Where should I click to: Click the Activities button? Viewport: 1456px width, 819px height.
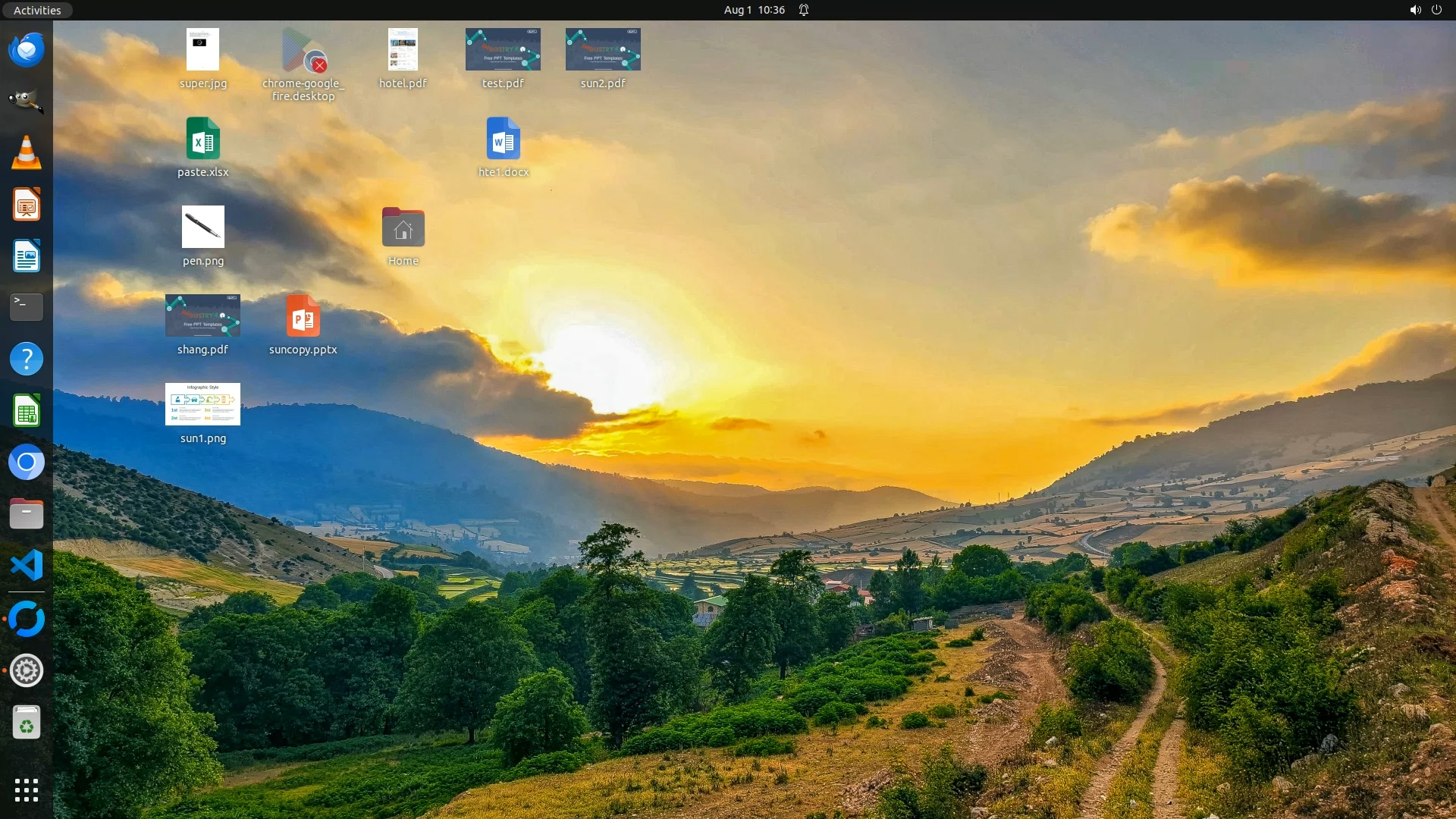pyautogui.click(x=37, y=10)
